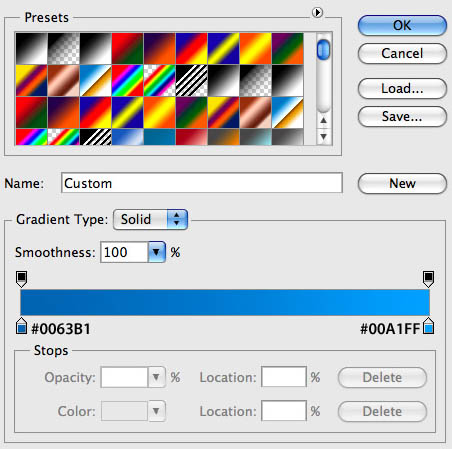The height and width of the screenshot is (449, 452).
Task: Open the Gradient Type dropdown
Action: 150,219
